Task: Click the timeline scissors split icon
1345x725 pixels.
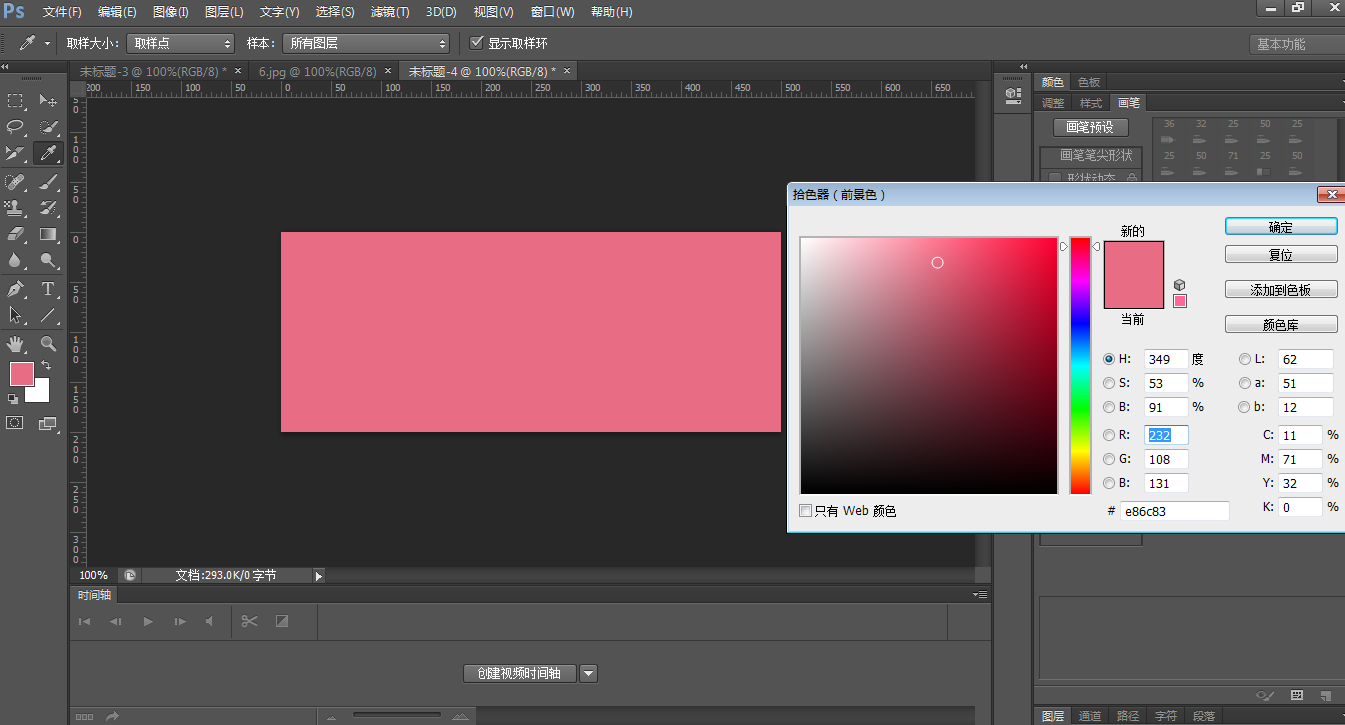Action: (249, 621)
